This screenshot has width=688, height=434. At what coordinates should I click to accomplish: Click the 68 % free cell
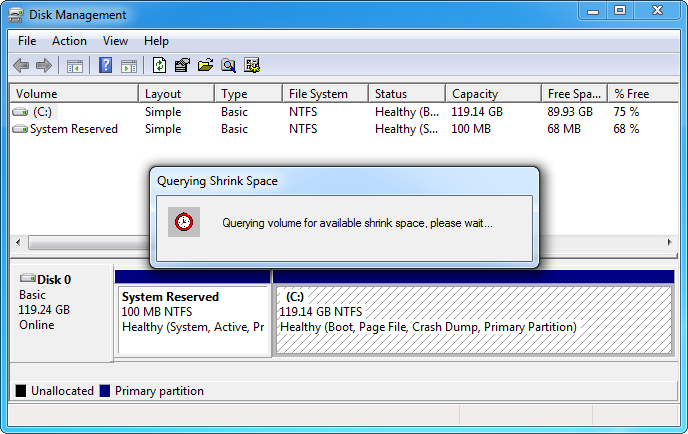click(x=626, y=129)
